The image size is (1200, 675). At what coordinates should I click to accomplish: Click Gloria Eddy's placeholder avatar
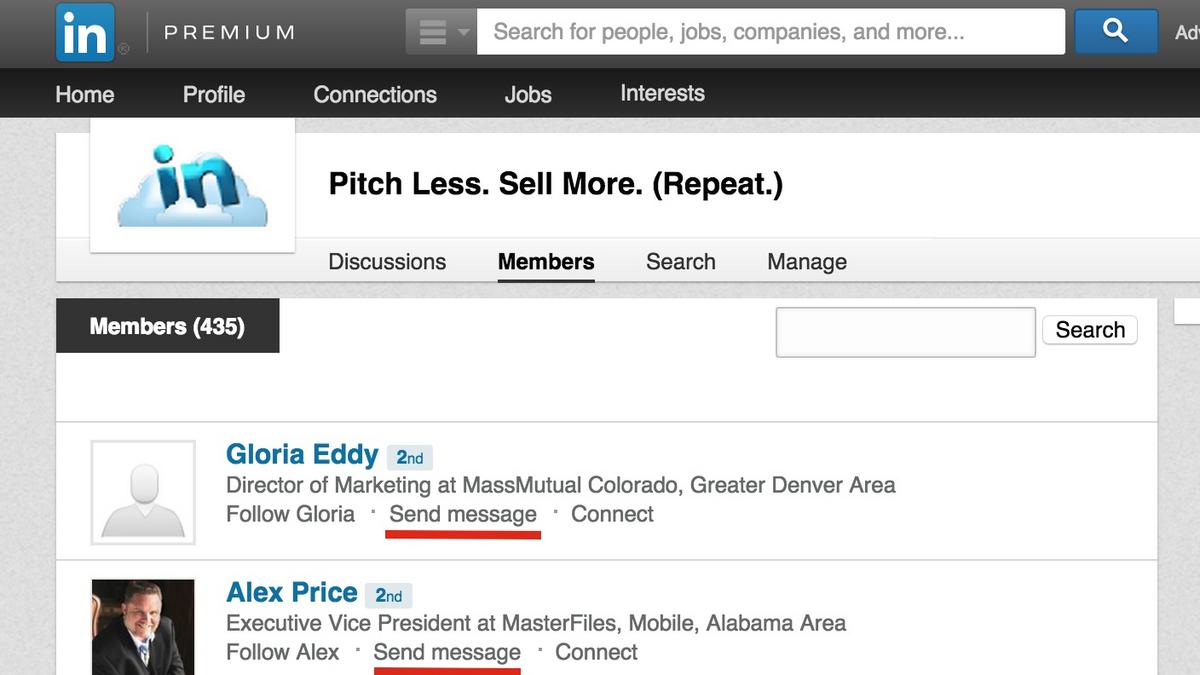tap(142, 492)
